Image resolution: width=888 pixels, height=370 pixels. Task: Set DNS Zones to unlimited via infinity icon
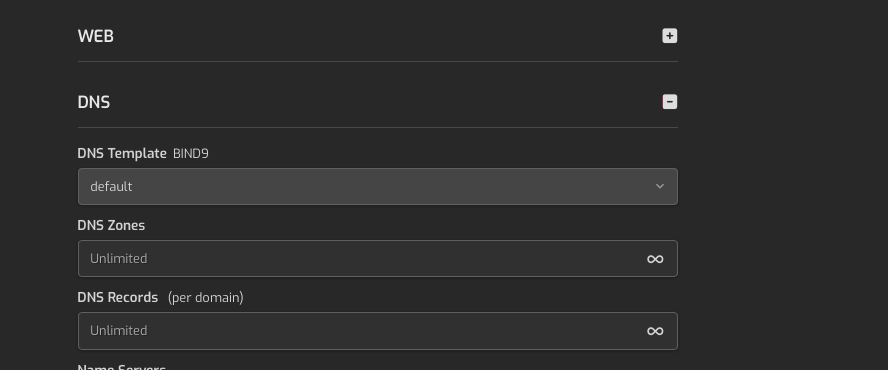655,259
